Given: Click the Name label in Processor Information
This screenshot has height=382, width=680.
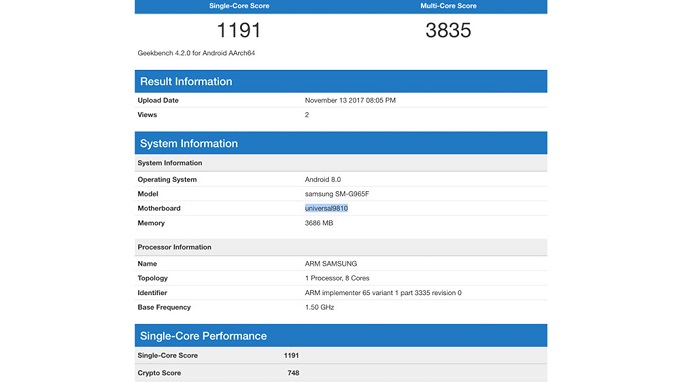Looking at the screenshot, I should (x=147, y=264).
